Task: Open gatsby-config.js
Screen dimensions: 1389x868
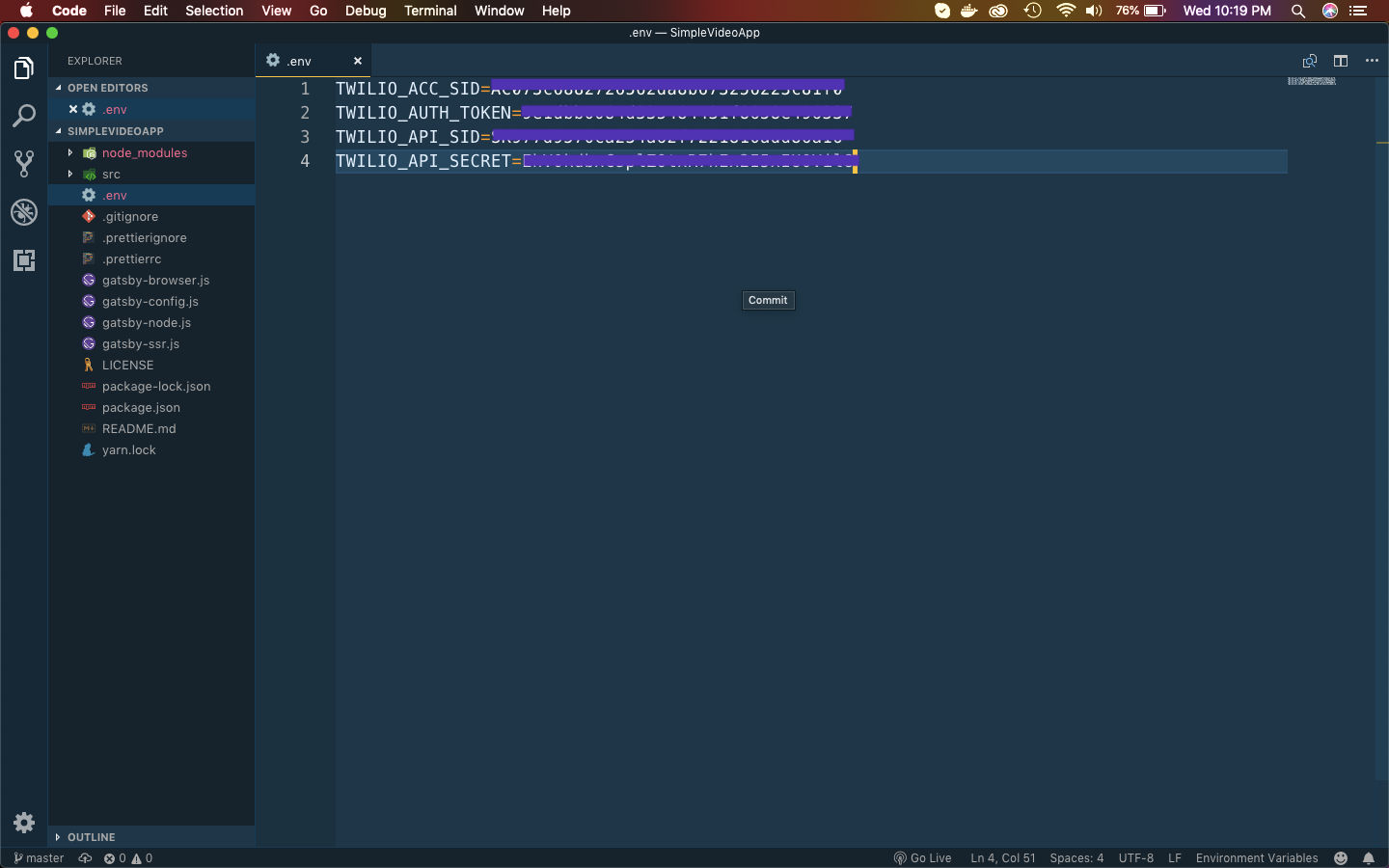Action: point(151,301)
